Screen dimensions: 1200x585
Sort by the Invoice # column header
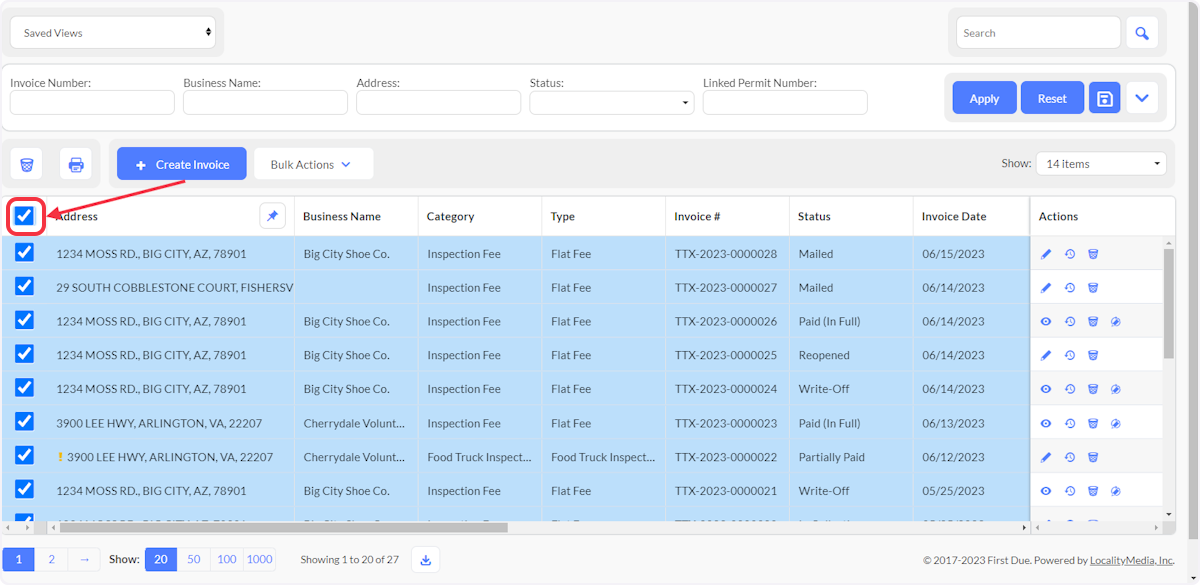[x=698, y=216]
